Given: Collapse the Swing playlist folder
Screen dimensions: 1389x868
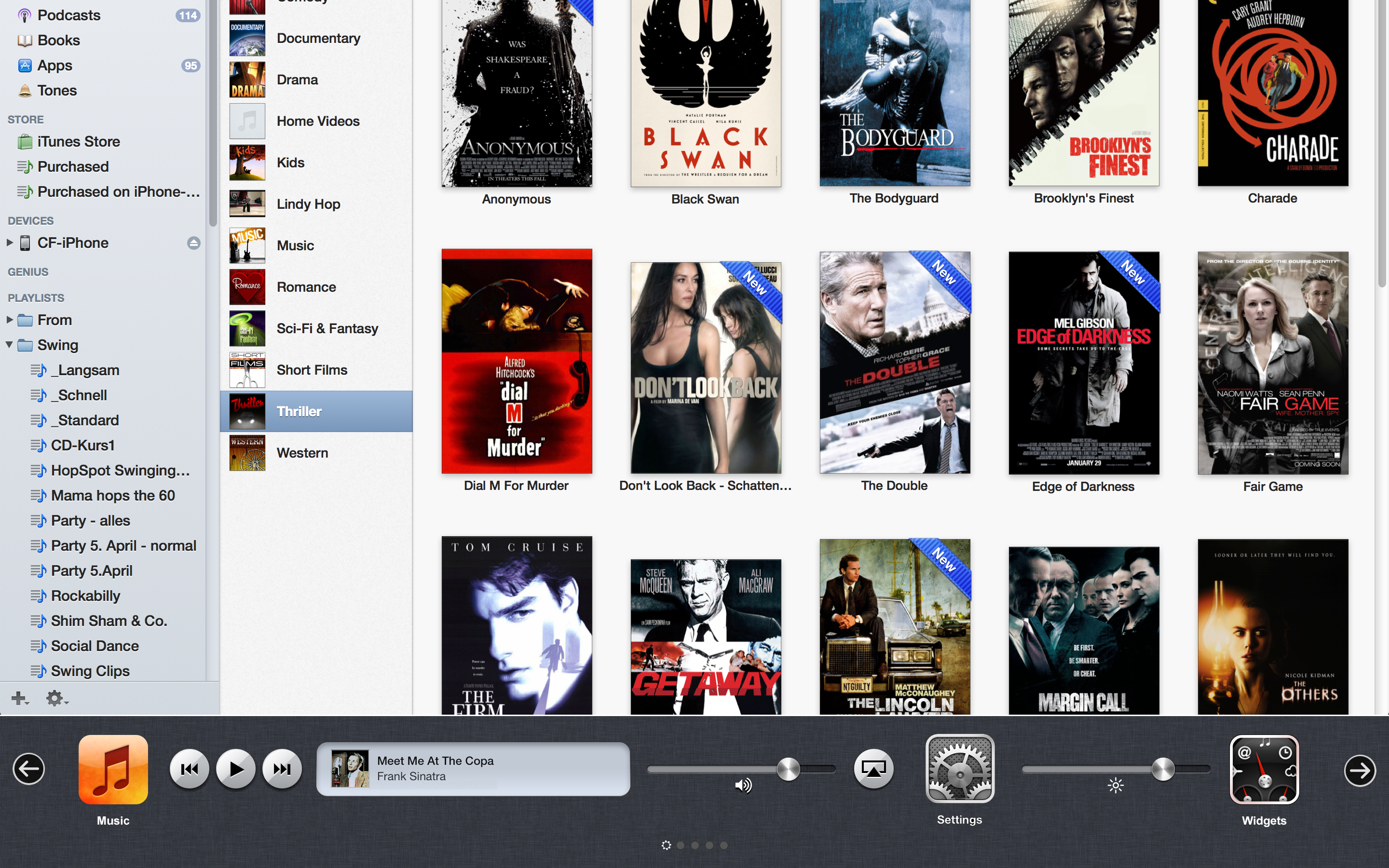Looking at the screenshot, I should coord(10,344).
